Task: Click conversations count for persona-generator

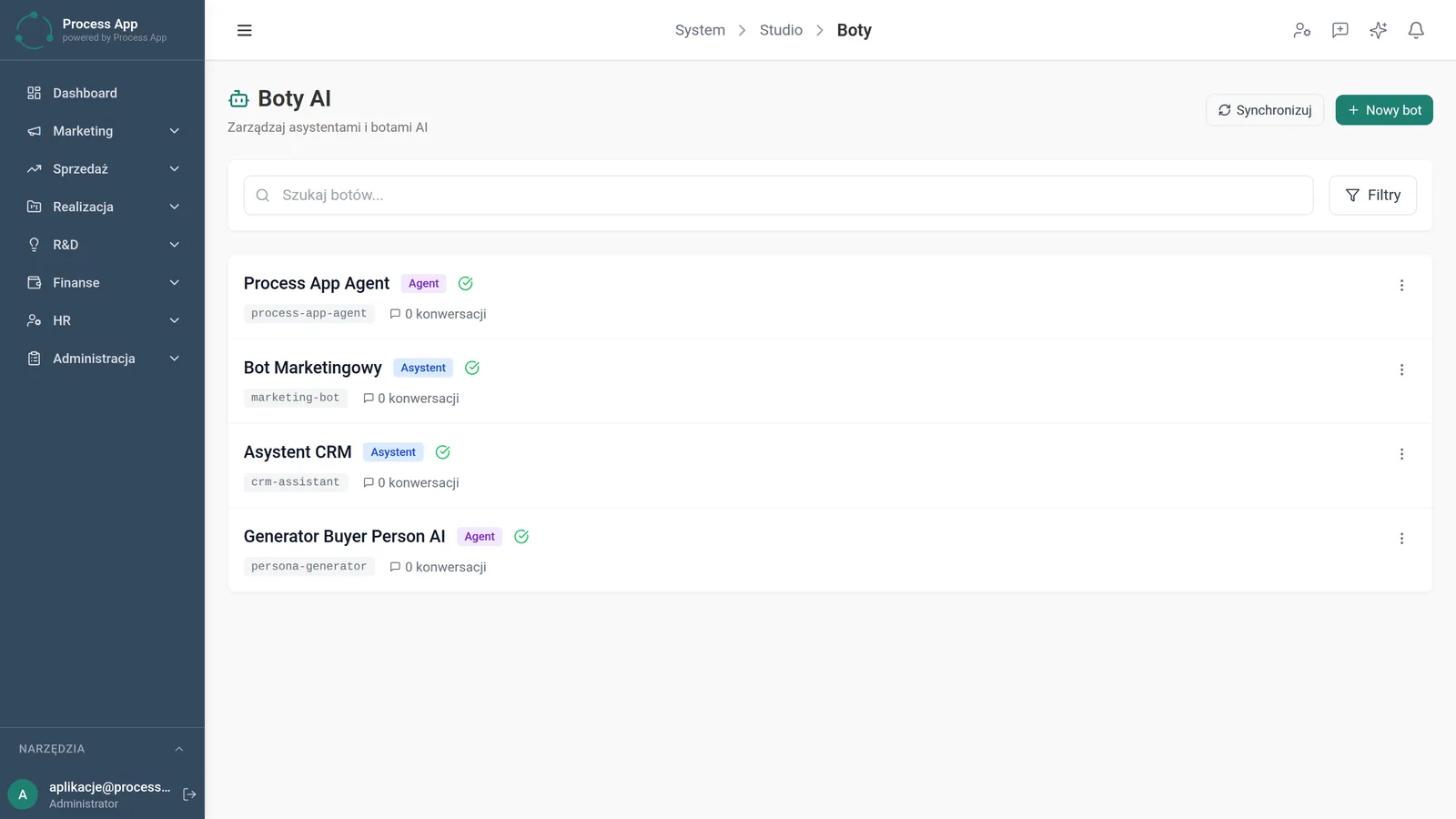Action: click(438, 567)
